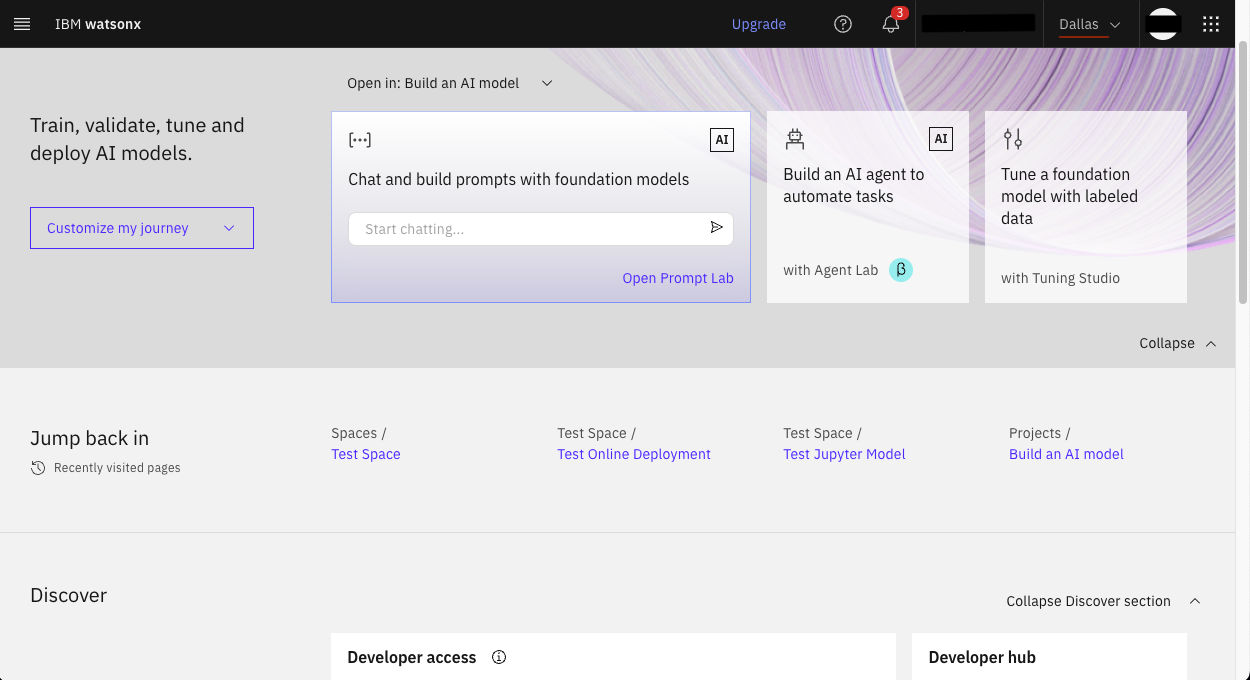Click the 'Jump back in' heading

[x=90, y=438]
